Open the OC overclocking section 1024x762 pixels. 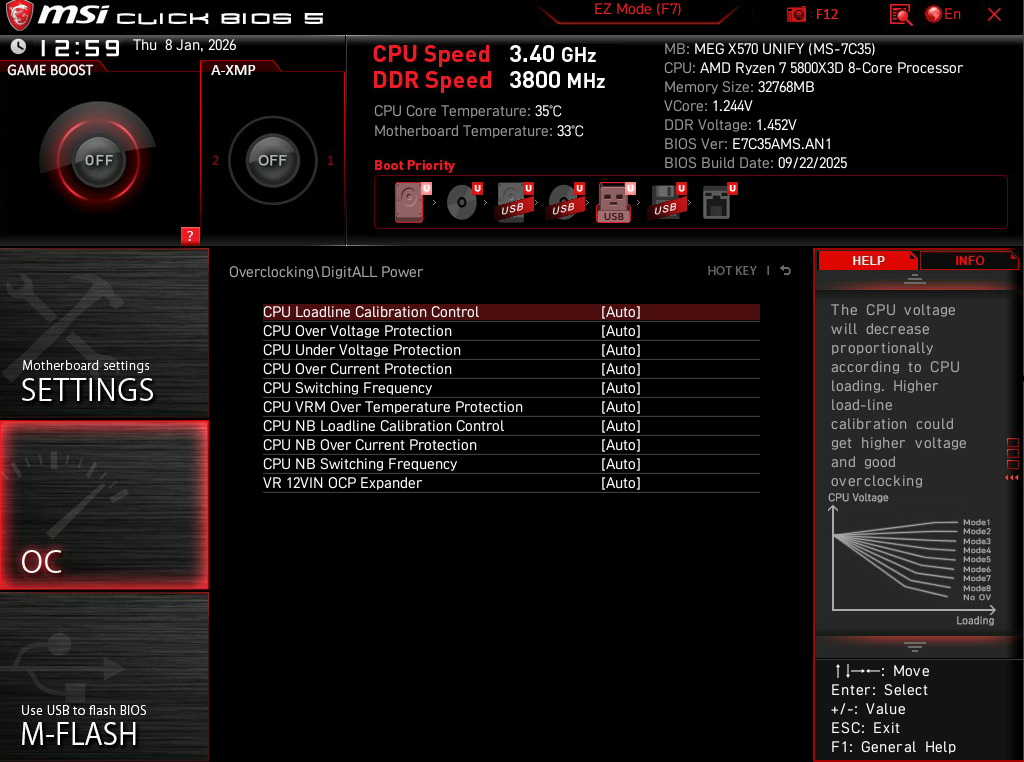(x=104, y=505)
